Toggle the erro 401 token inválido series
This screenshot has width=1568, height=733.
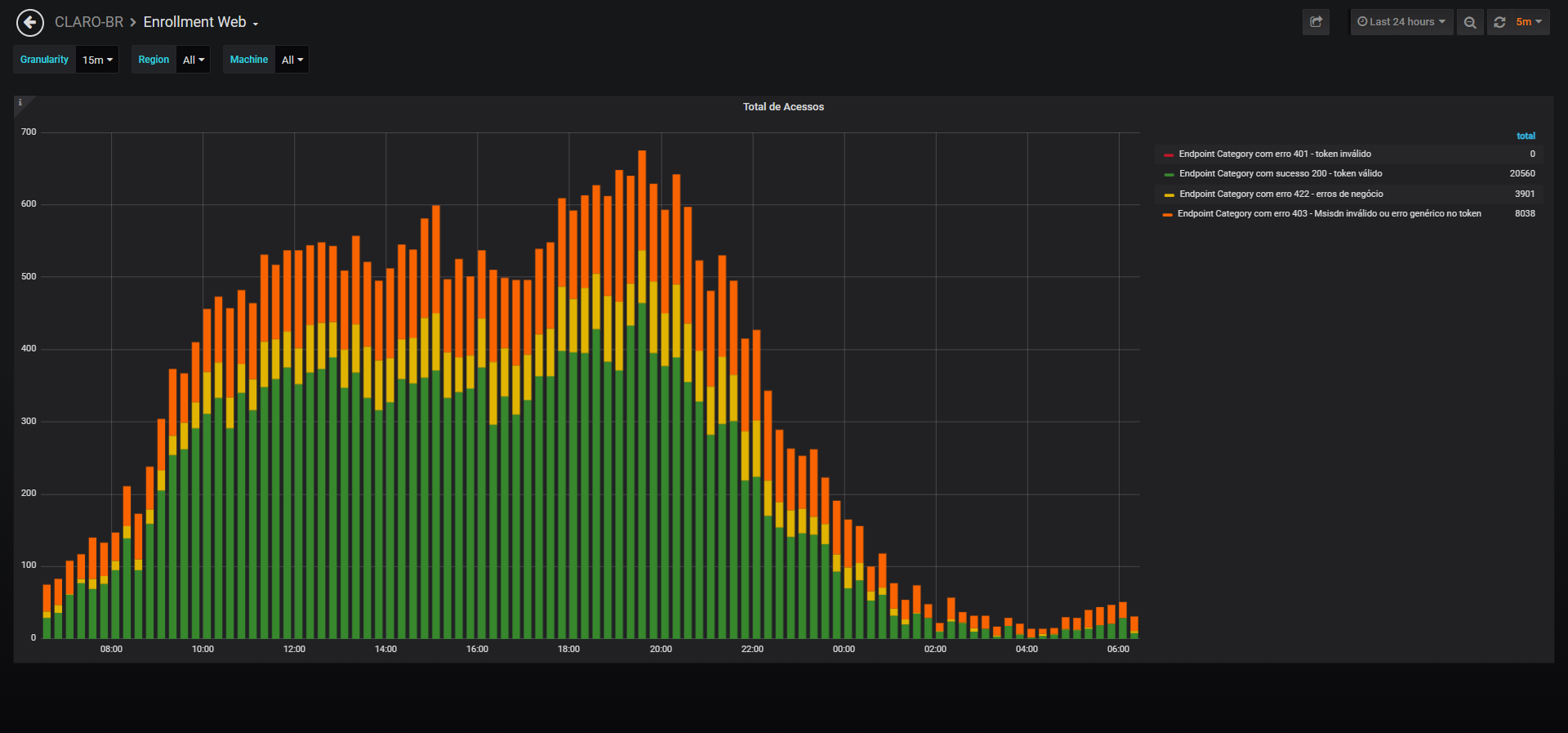(x=1275, y=154)
